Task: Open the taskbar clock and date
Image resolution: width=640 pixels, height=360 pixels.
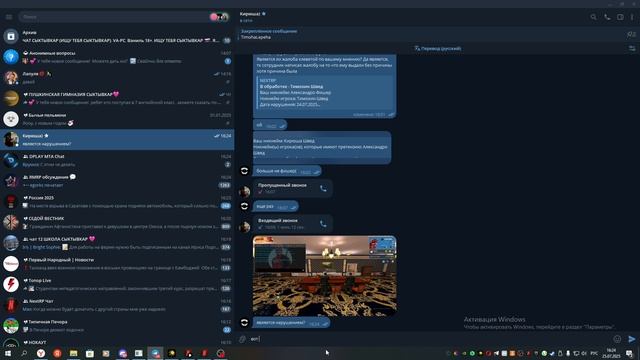Action: [x=611, y=353]
